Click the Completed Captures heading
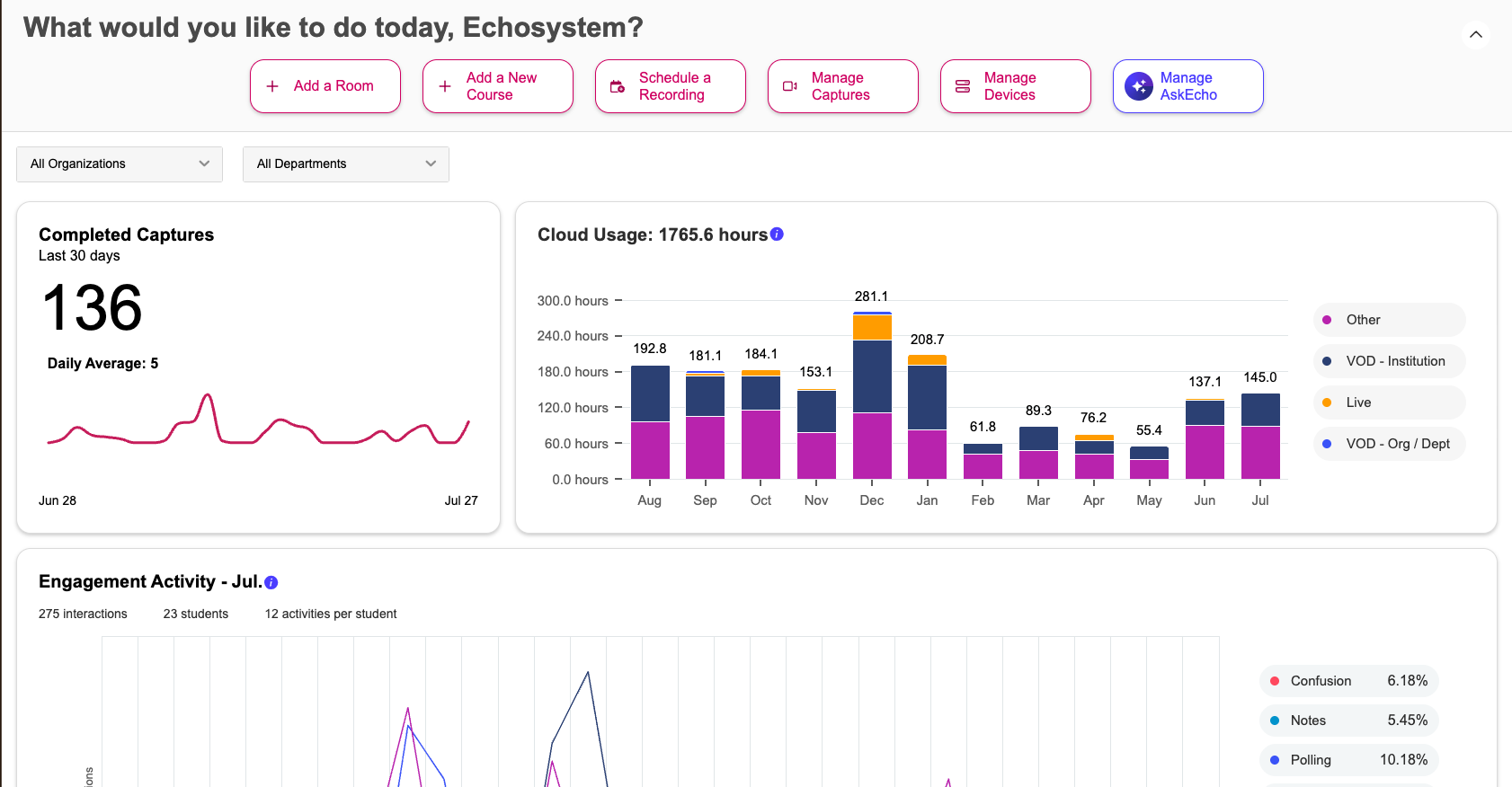This screenshot has width=1512, height=787. tap(126, 234)
